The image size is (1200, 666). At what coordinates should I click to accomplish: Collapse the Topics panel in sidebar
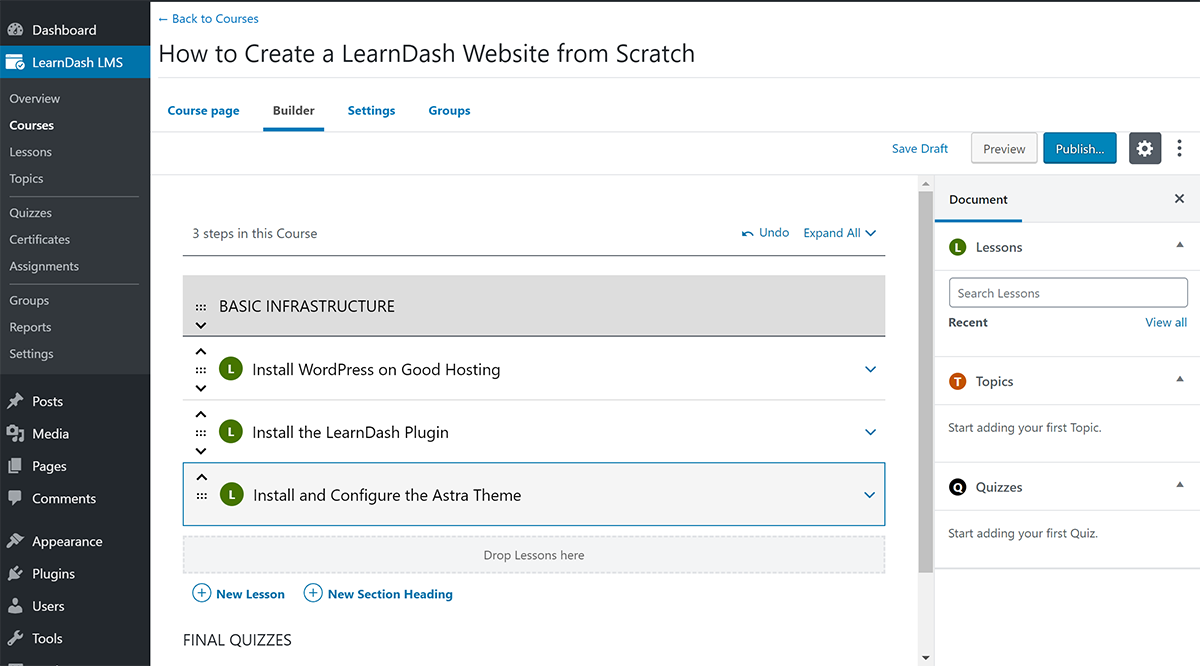pos(1180,380)
